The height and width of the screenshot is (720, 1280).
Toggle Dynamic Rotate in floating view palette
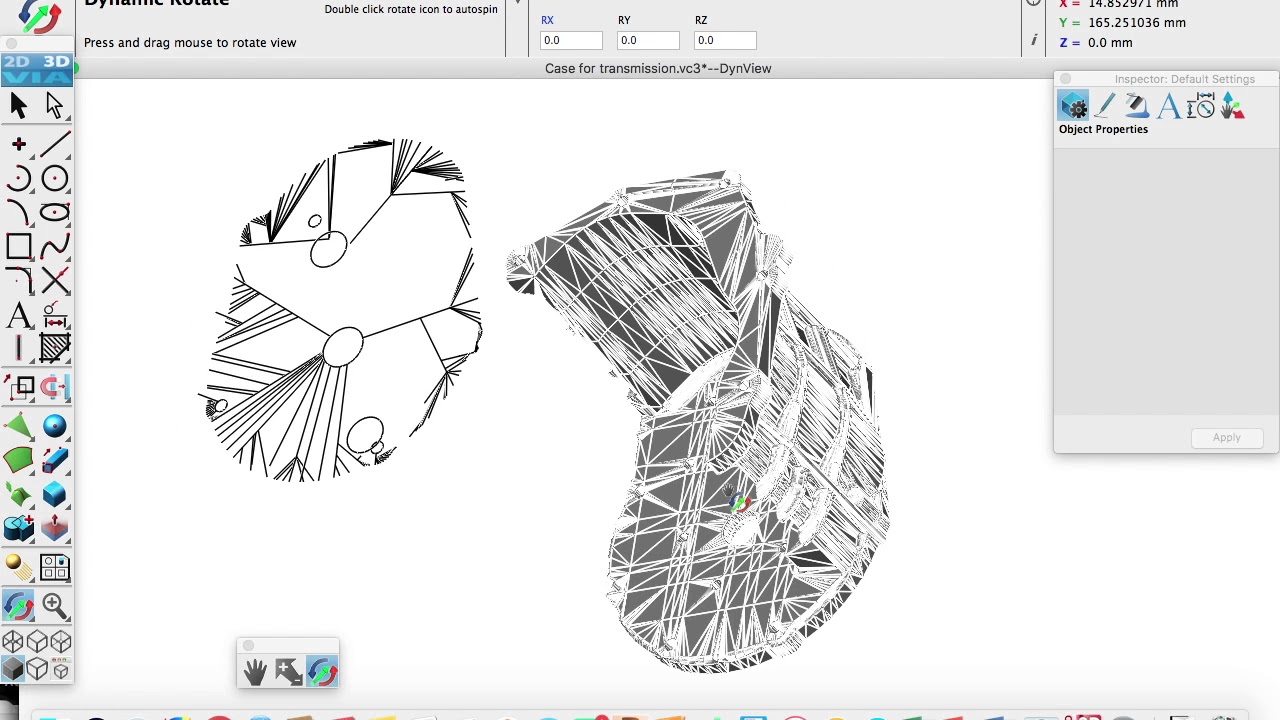[x=322, y=672]
